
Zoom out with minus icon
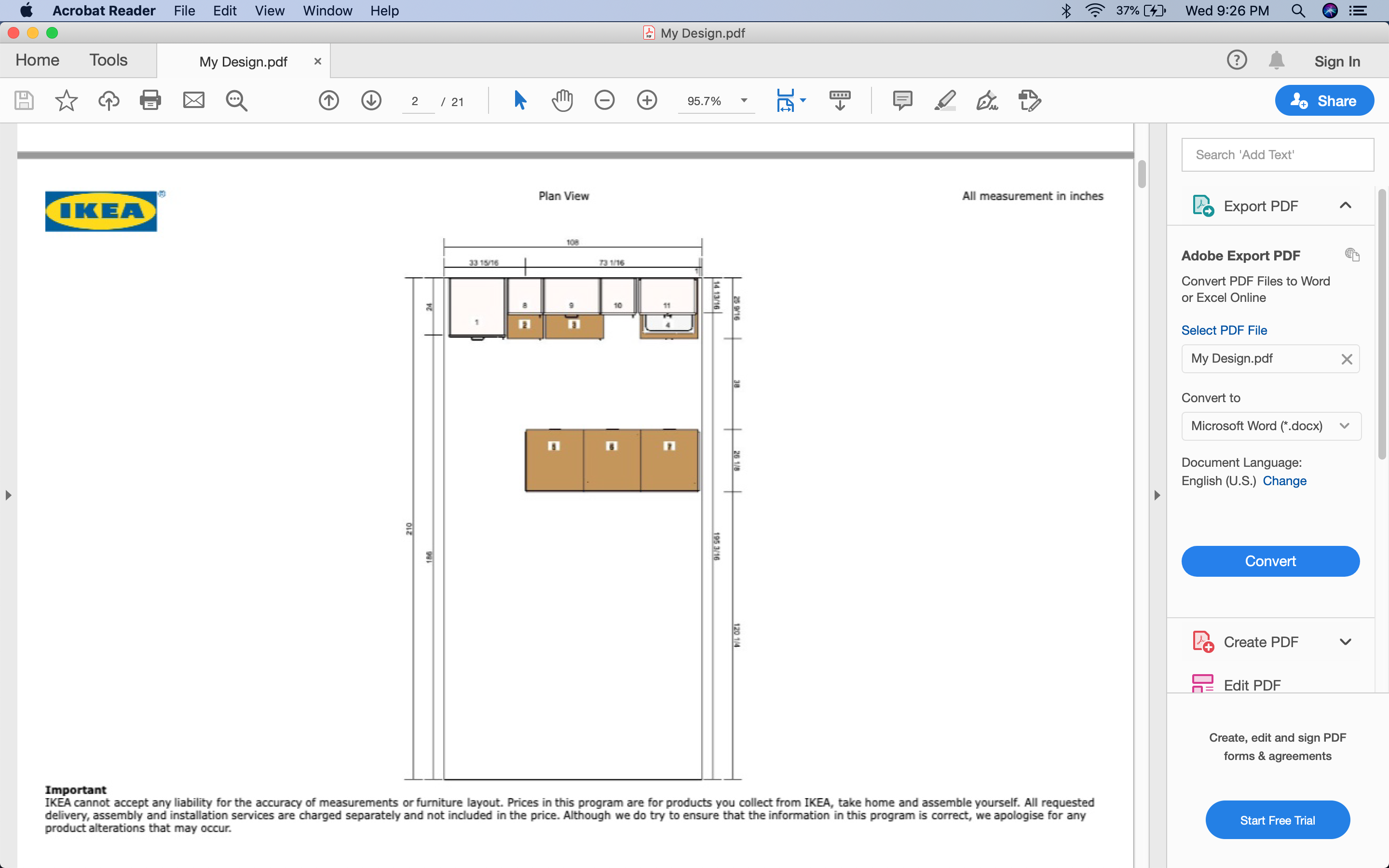tap(604, 100)
